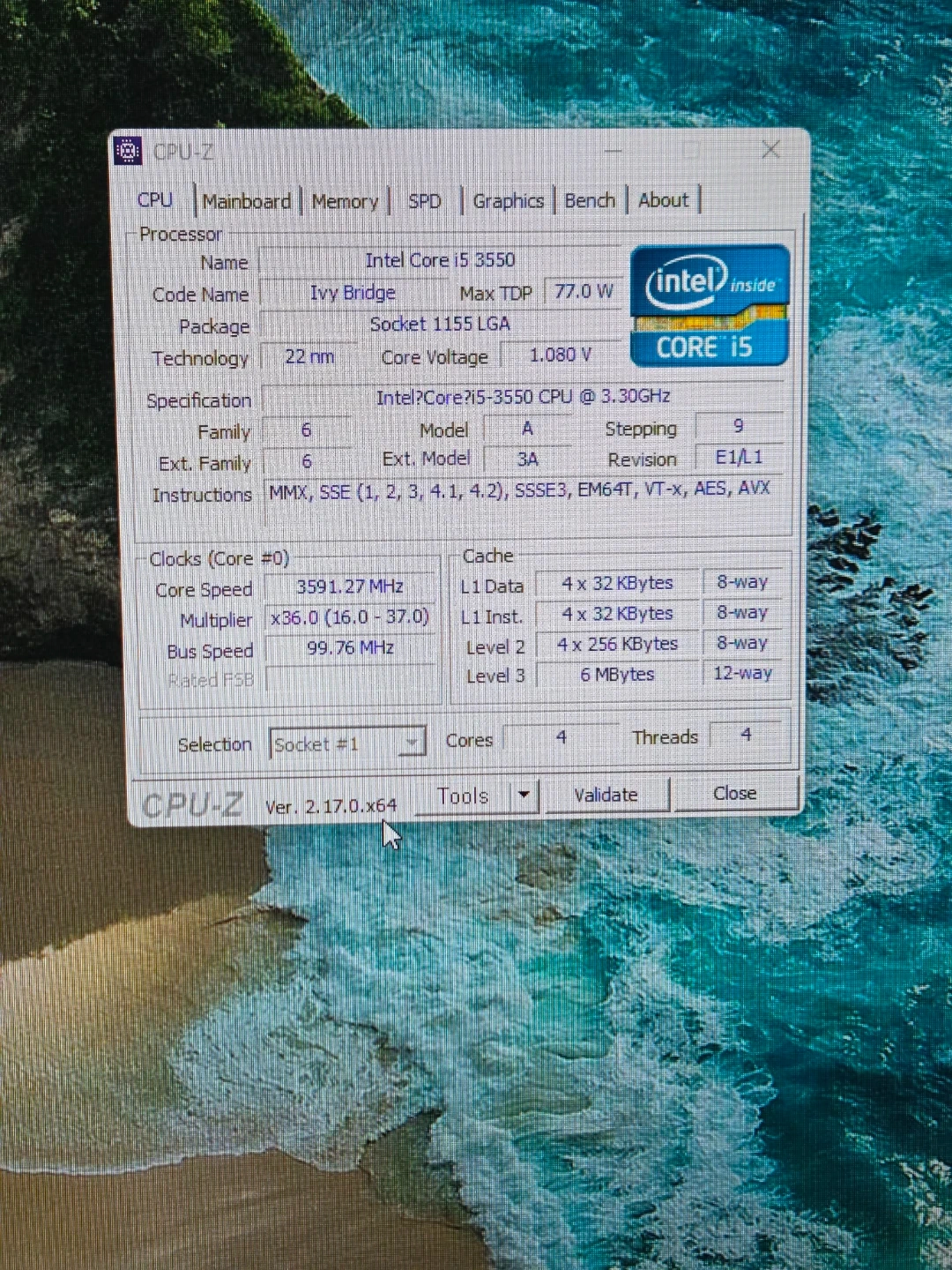Switch to the Mainboard tab
Image resolution: width=952 pixels, height=1270 pixels.
[x=246, y=202]
